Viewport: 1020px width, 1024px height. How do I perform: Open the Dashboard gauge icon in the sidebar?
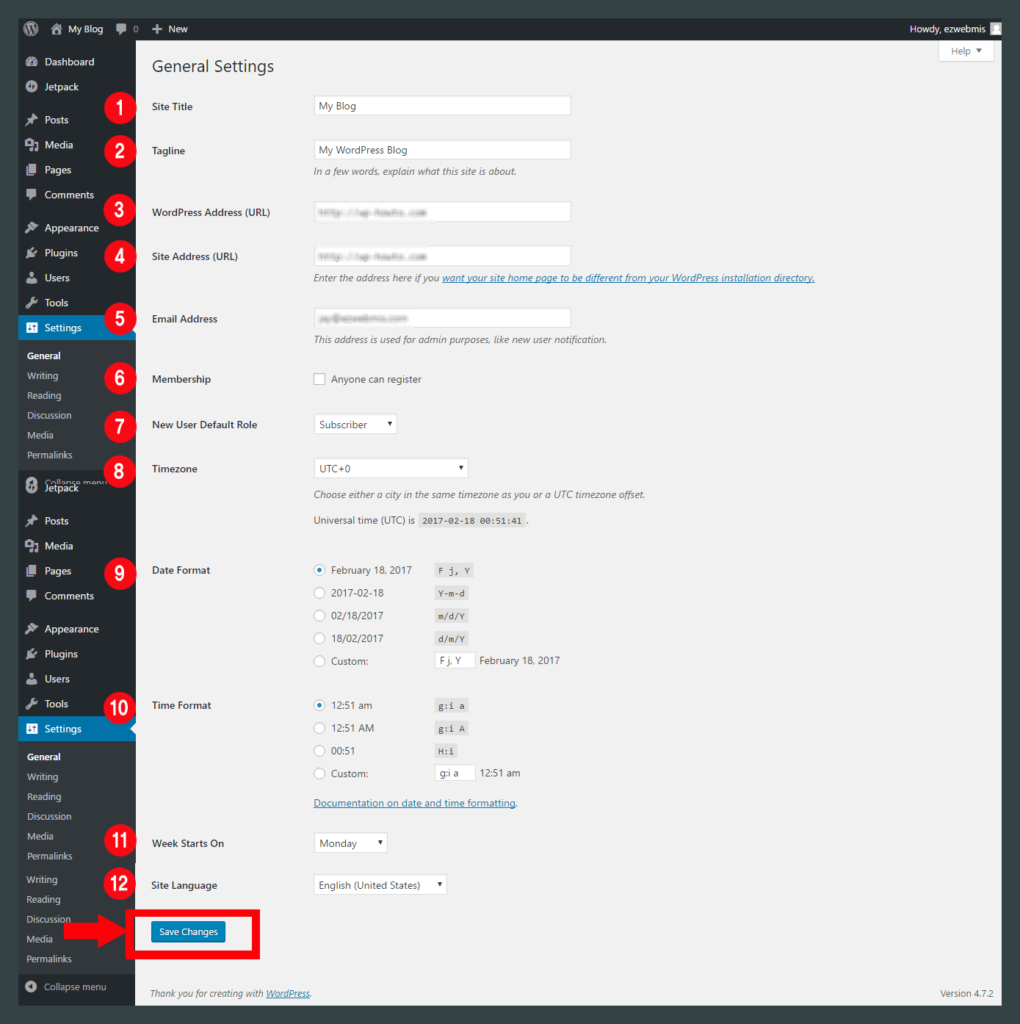pos(32,62)
